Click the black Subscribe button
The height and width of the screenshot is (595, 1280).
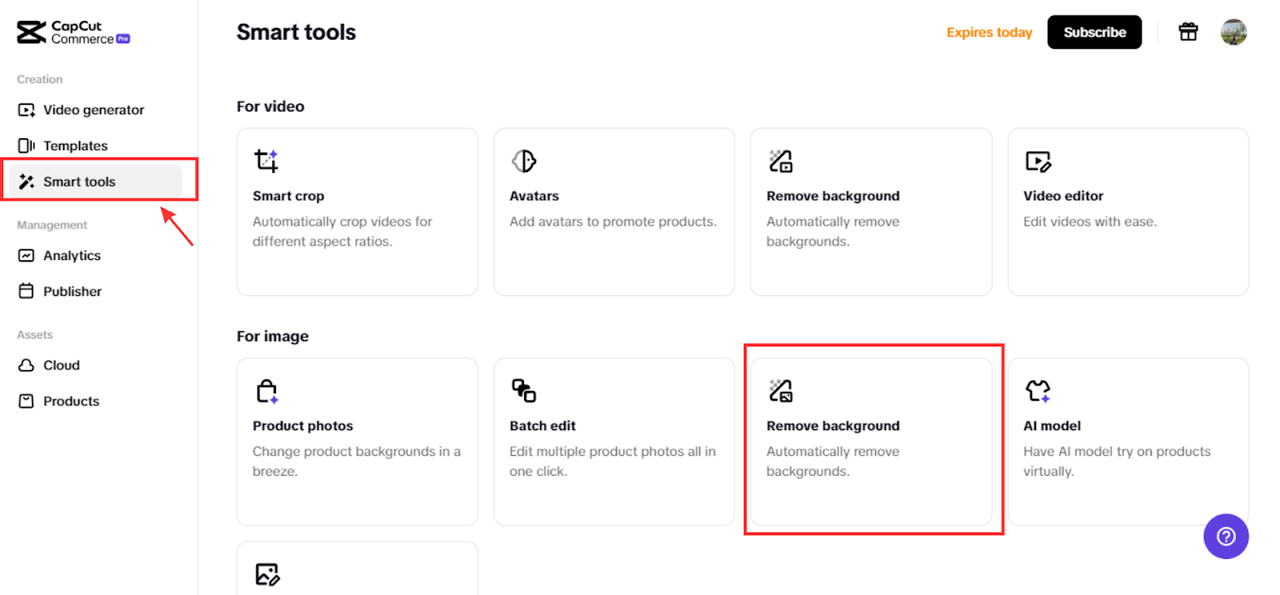tap(1094, 32)
